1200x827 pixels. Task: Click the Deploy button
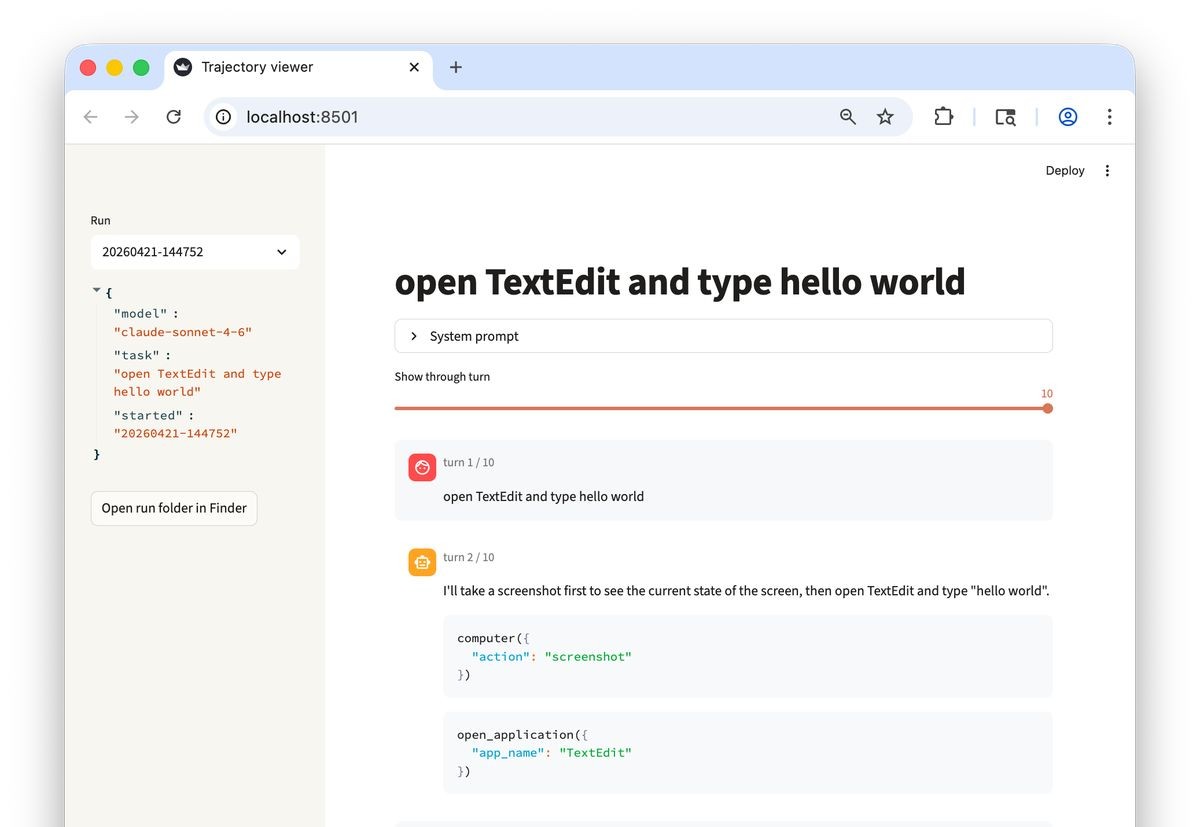(x=1065, y=171)
